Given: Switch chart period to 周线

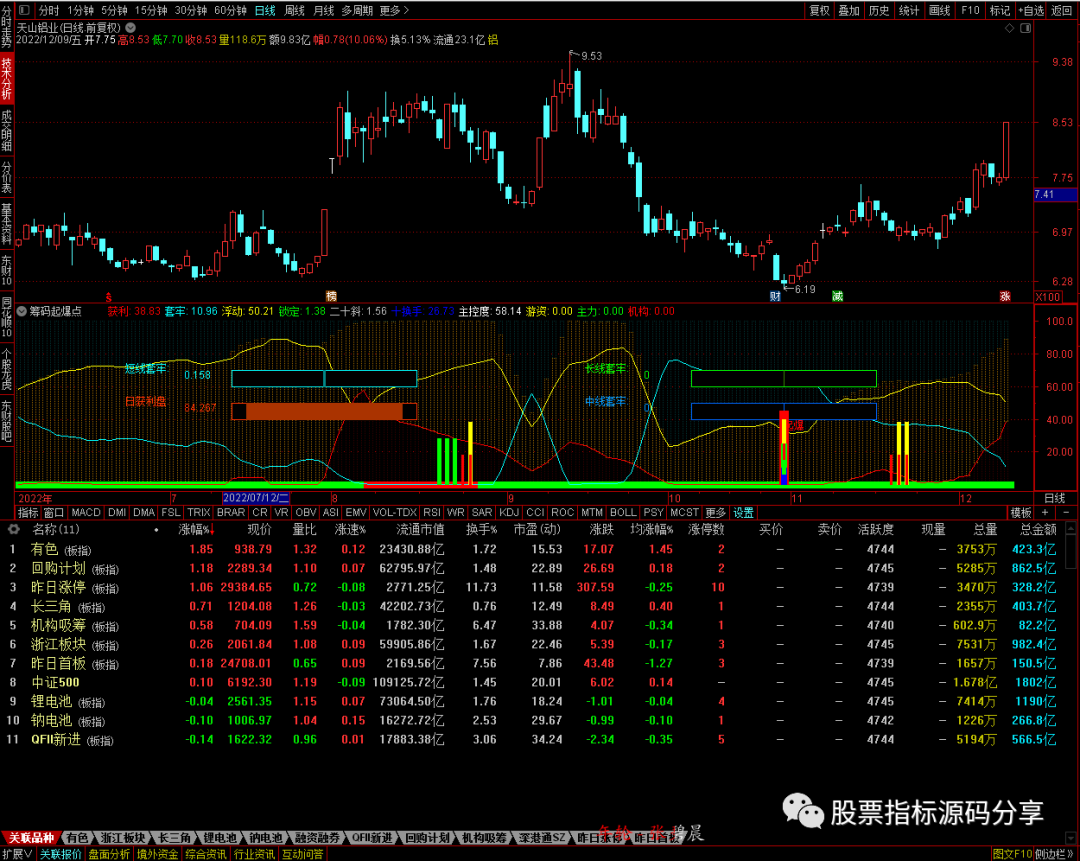Looking at the screenshot, I should [295, 10].
